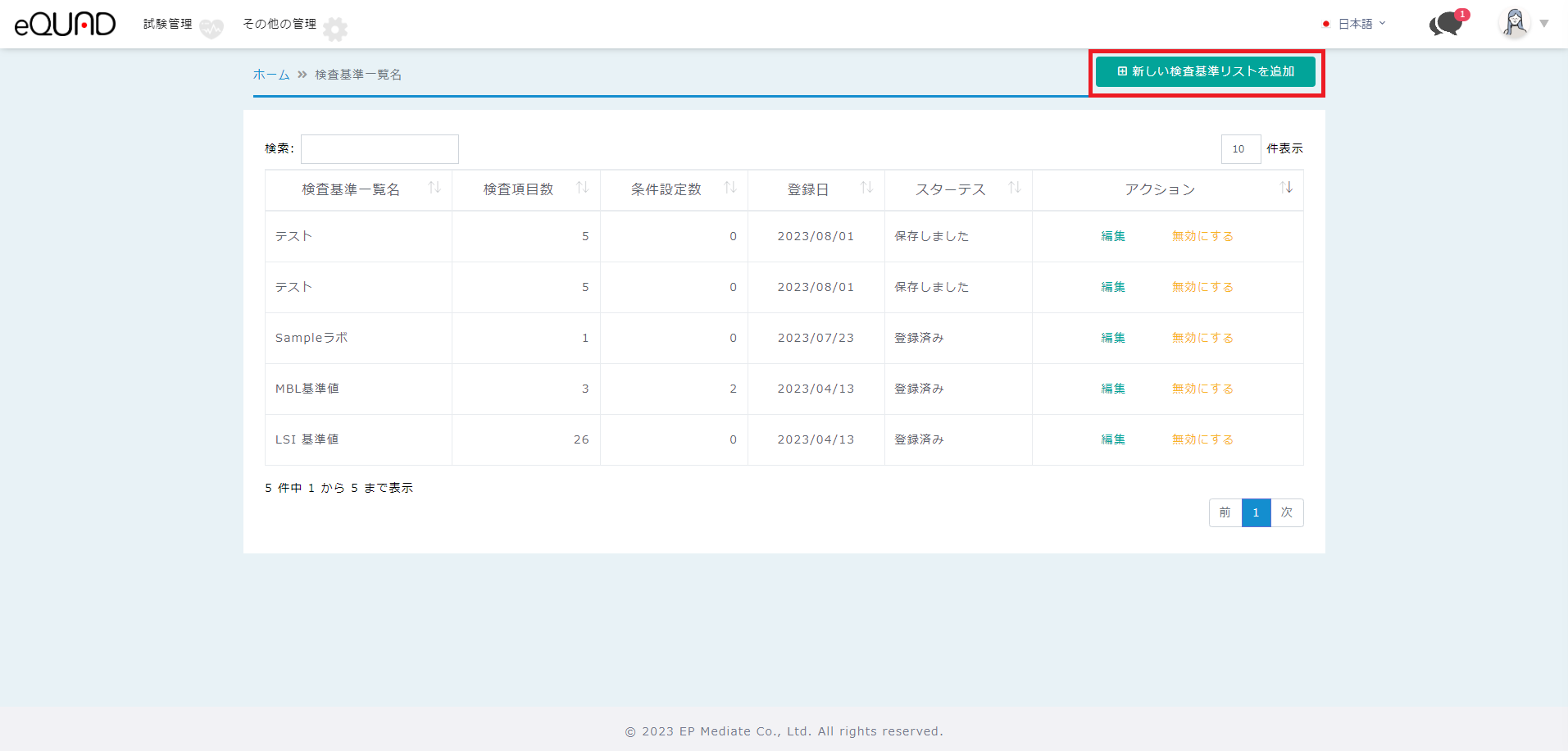Open the その他の管理 menu
Viewport: 1568px width, 751px height.
point(280,24)
